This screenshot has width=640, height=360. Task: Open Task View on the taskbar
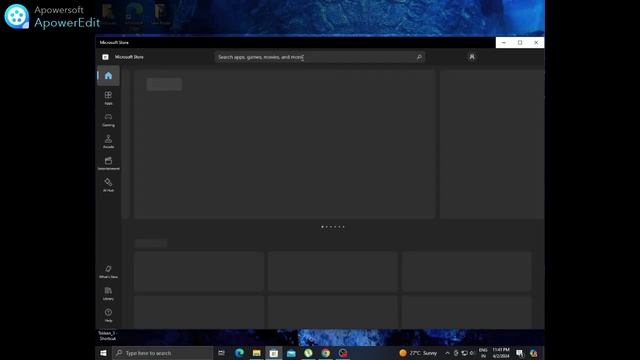click(221, 353)
